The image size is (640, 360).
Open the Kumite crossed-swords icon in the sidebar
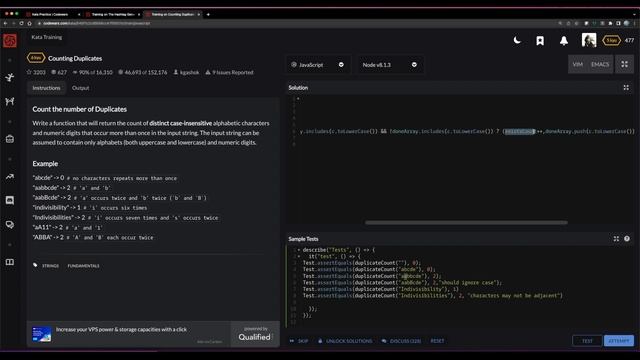click(10, 101)
